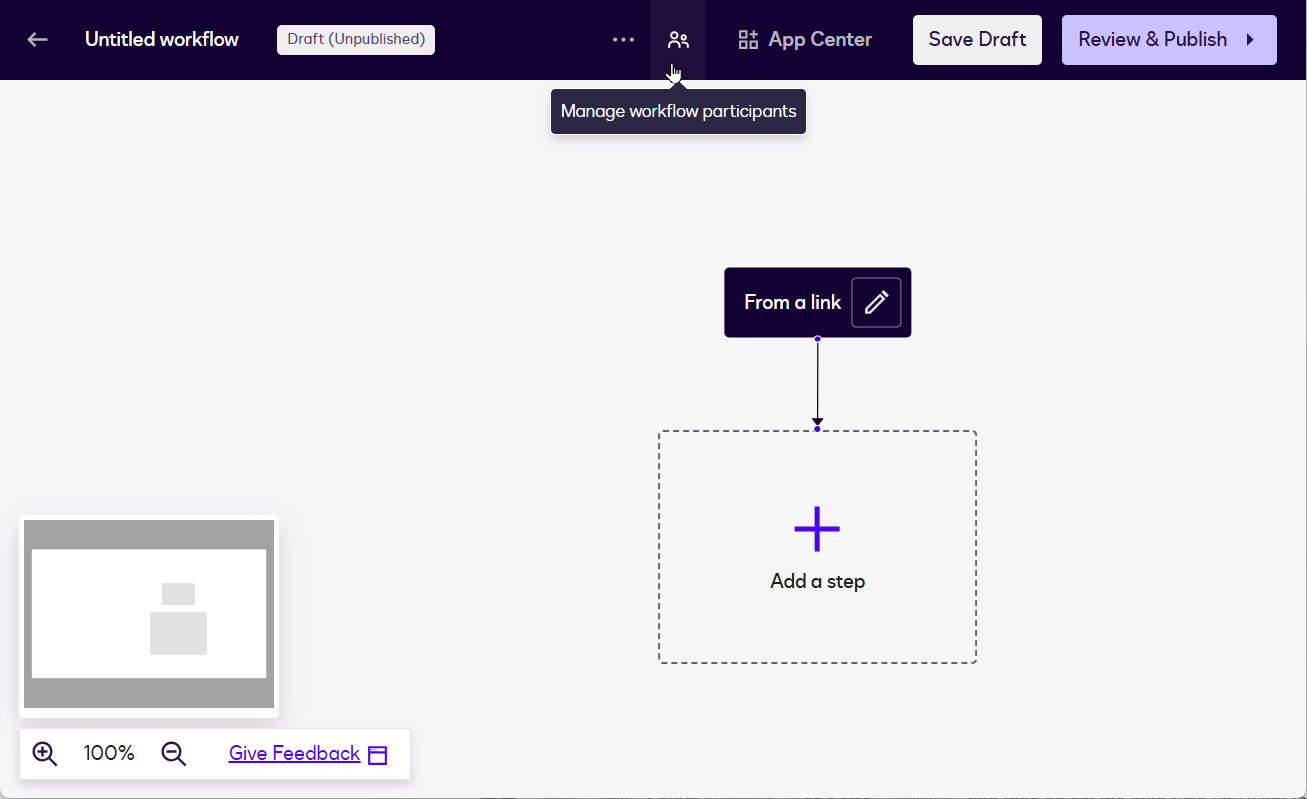Open the more options menu

tap(623, 40)
